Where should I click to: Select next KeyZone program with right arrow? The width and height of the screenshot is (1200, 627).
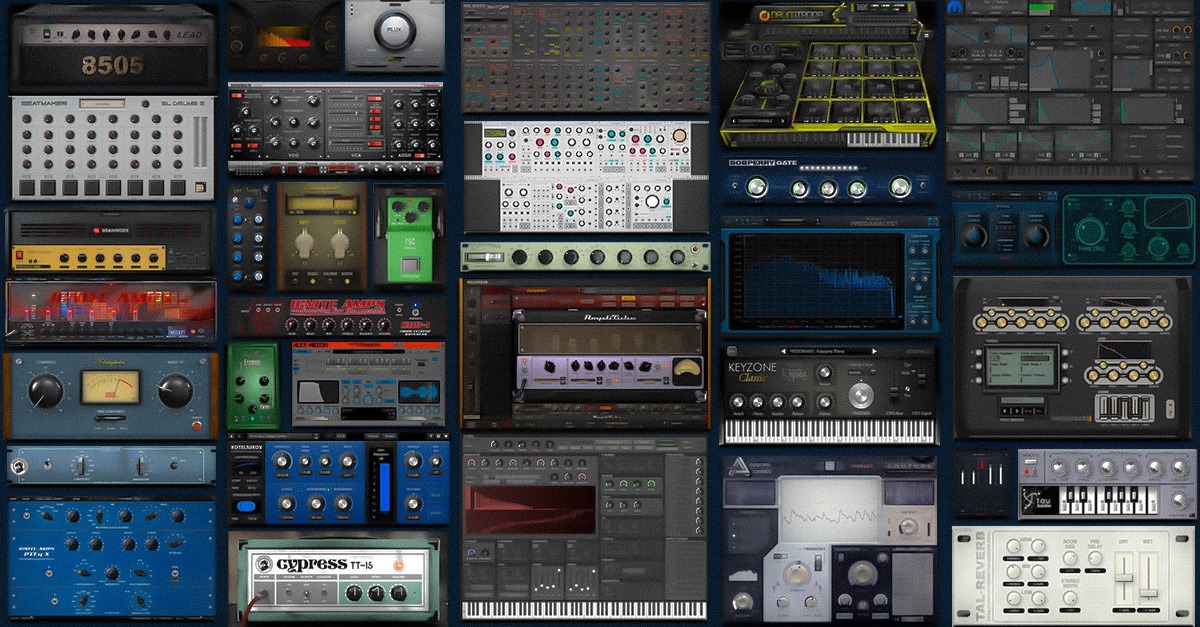(x=873, y=351)
